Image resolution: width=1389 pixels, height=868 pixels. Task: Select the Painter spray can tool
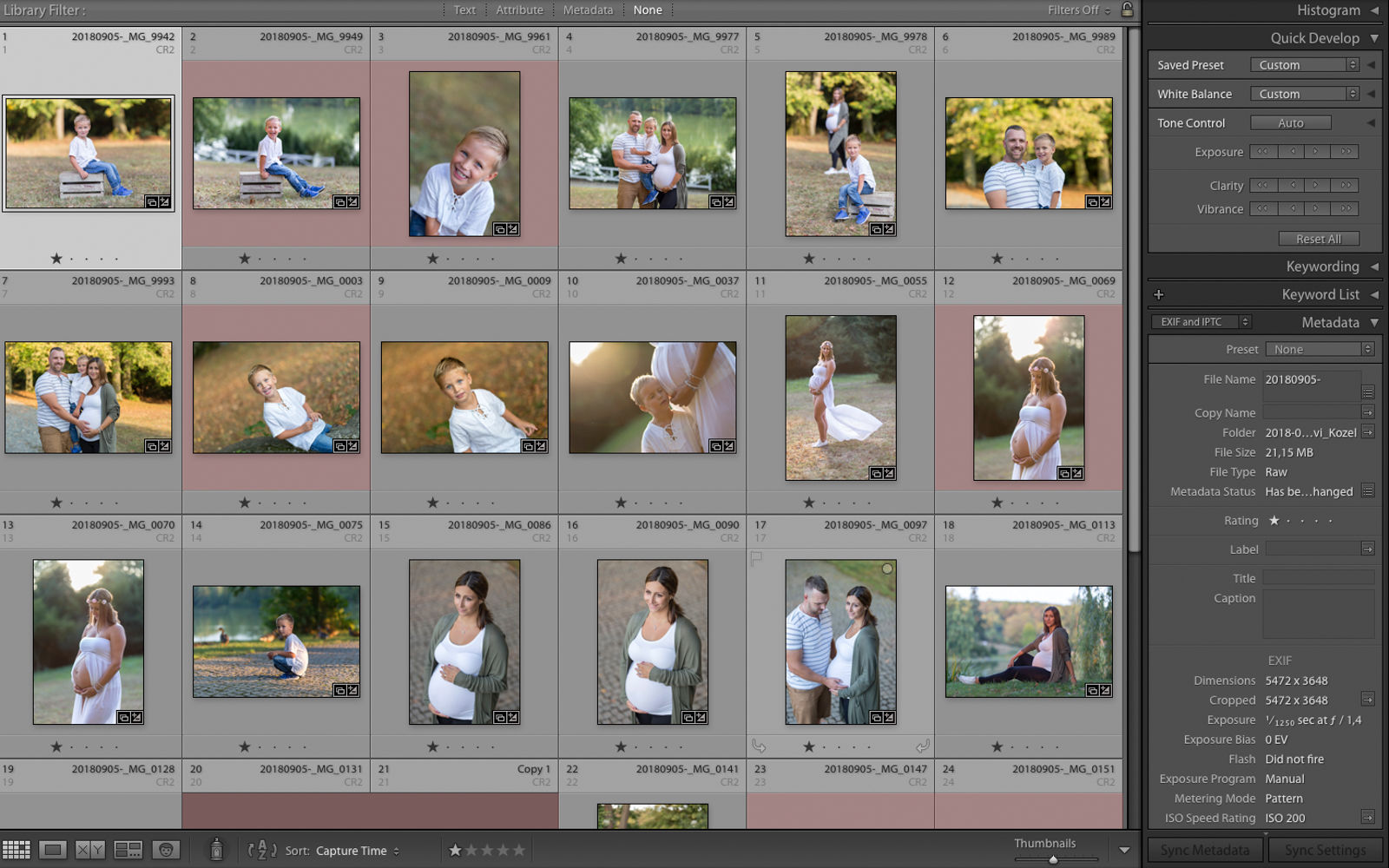pyautogui.click(x=217, y=850)
